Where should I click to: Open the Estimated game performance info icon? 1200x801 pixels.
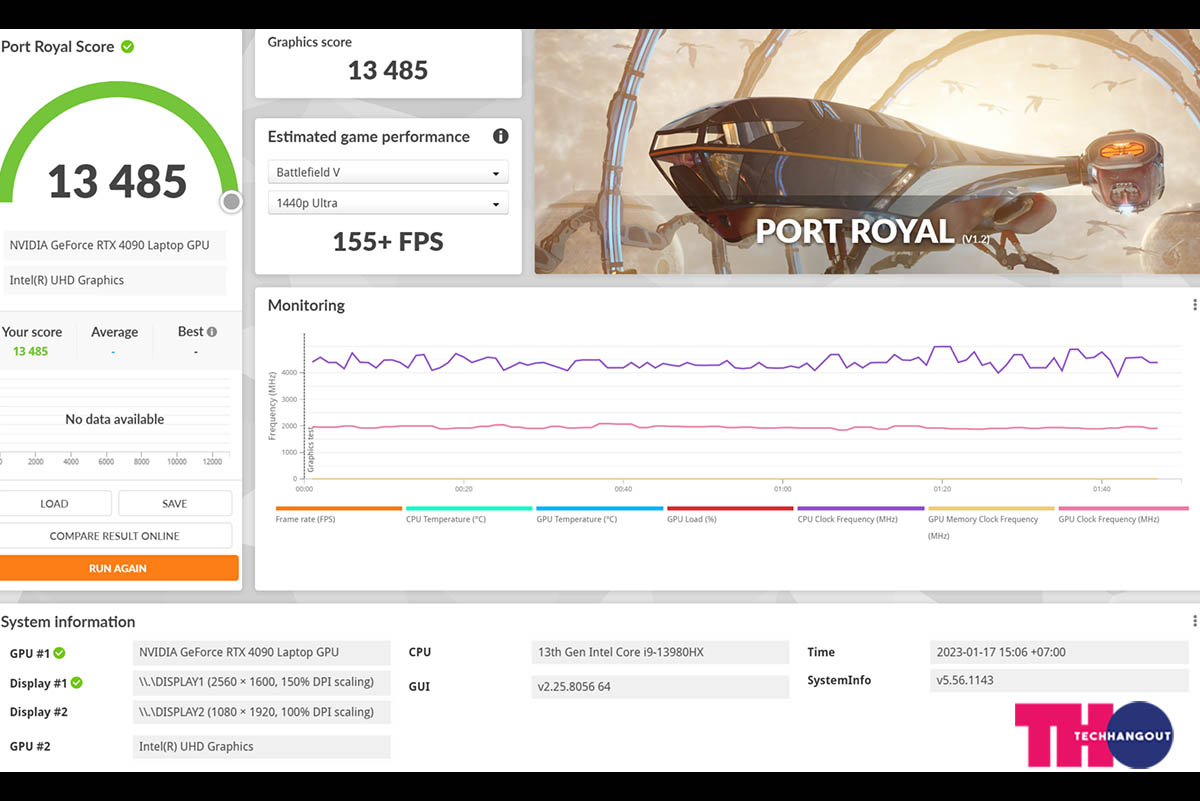tap(500, 136)
